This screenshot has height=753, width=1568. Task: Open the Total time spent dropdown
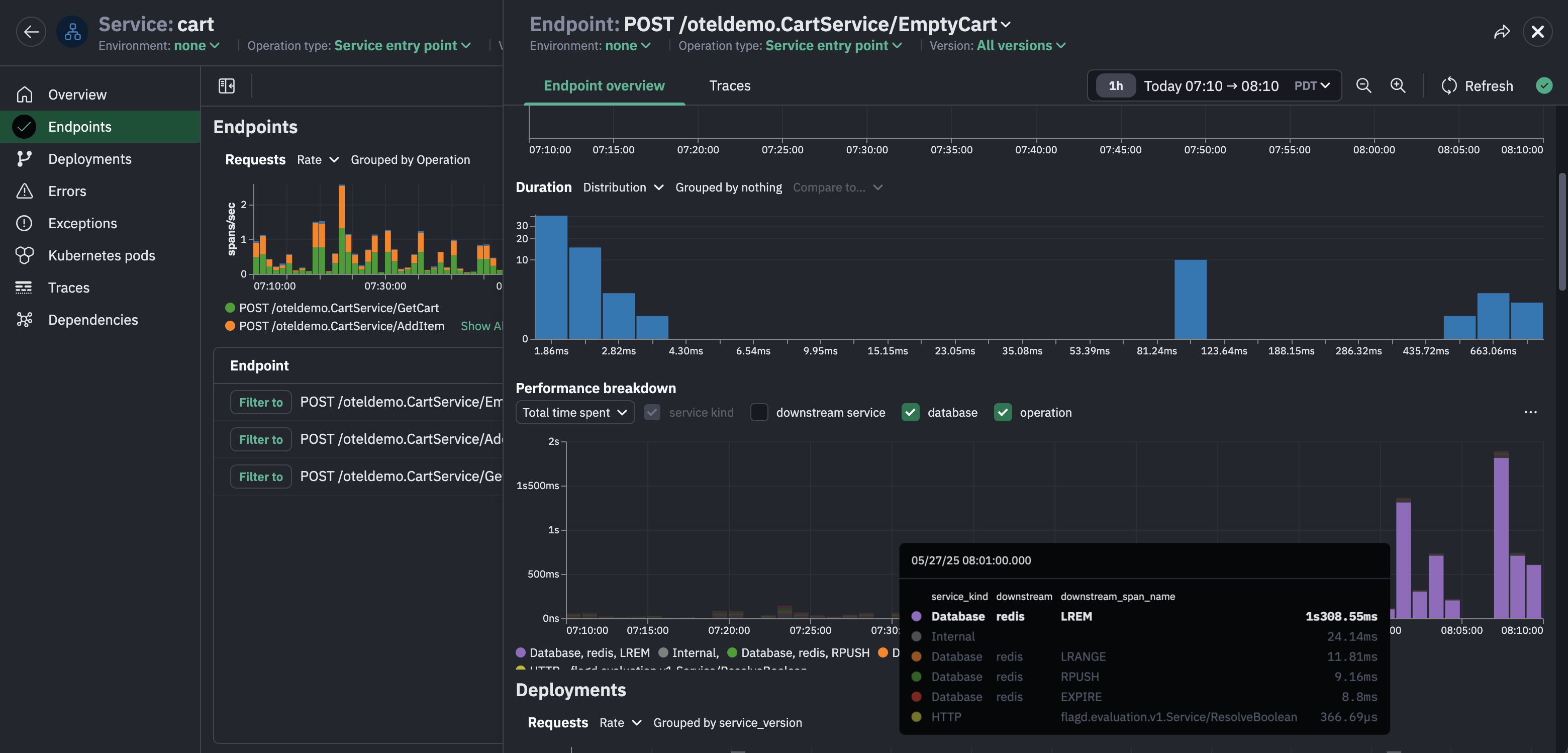pos(574,412)
